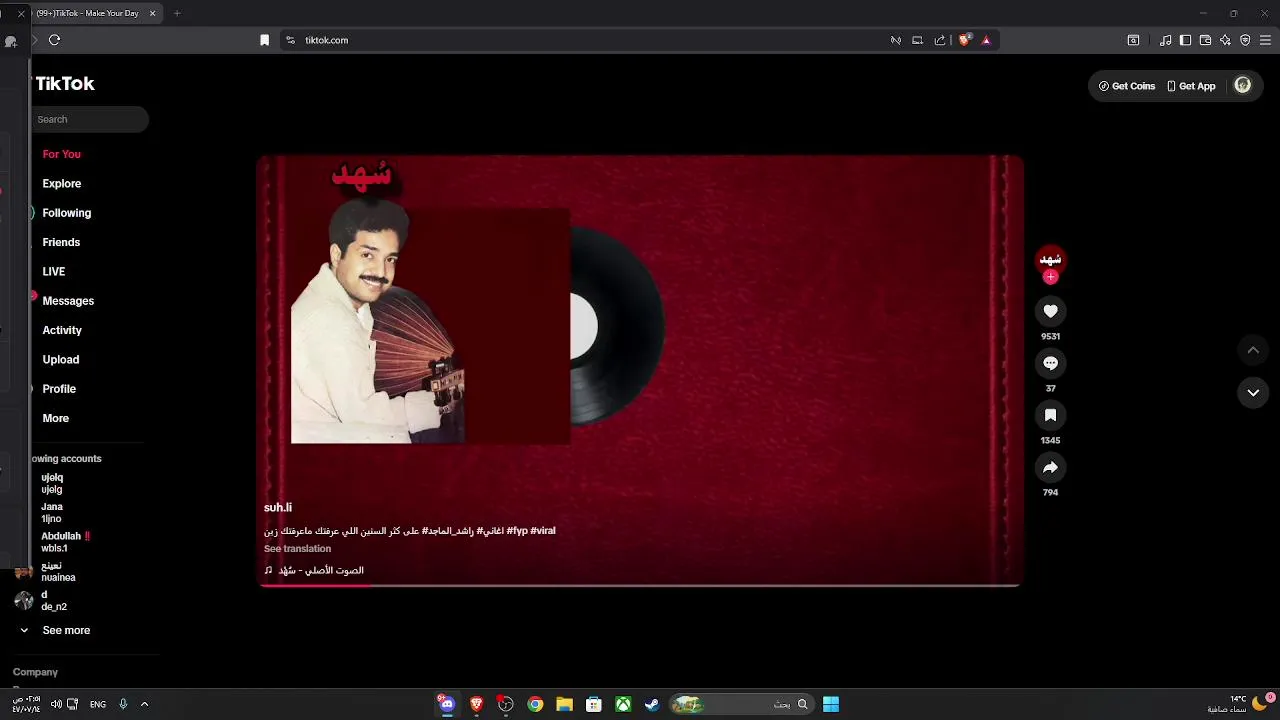The image size is (1280, 720).
Task: Open the creator's avatar on the video rail
Action: [1050, 260]
